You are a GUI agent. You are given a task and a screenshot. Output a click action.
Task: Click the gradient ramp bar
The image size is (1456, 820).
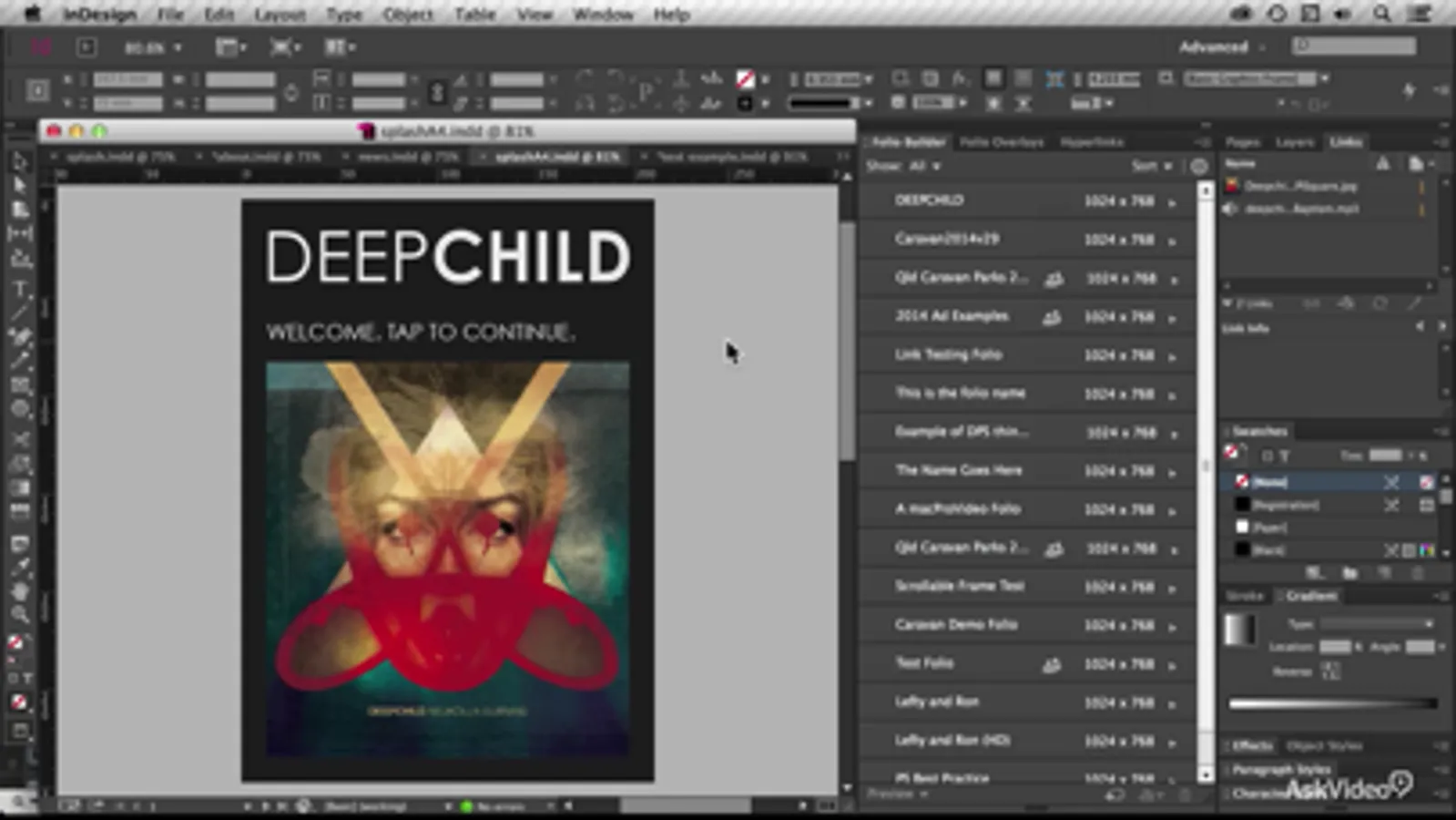point(1333,703)
